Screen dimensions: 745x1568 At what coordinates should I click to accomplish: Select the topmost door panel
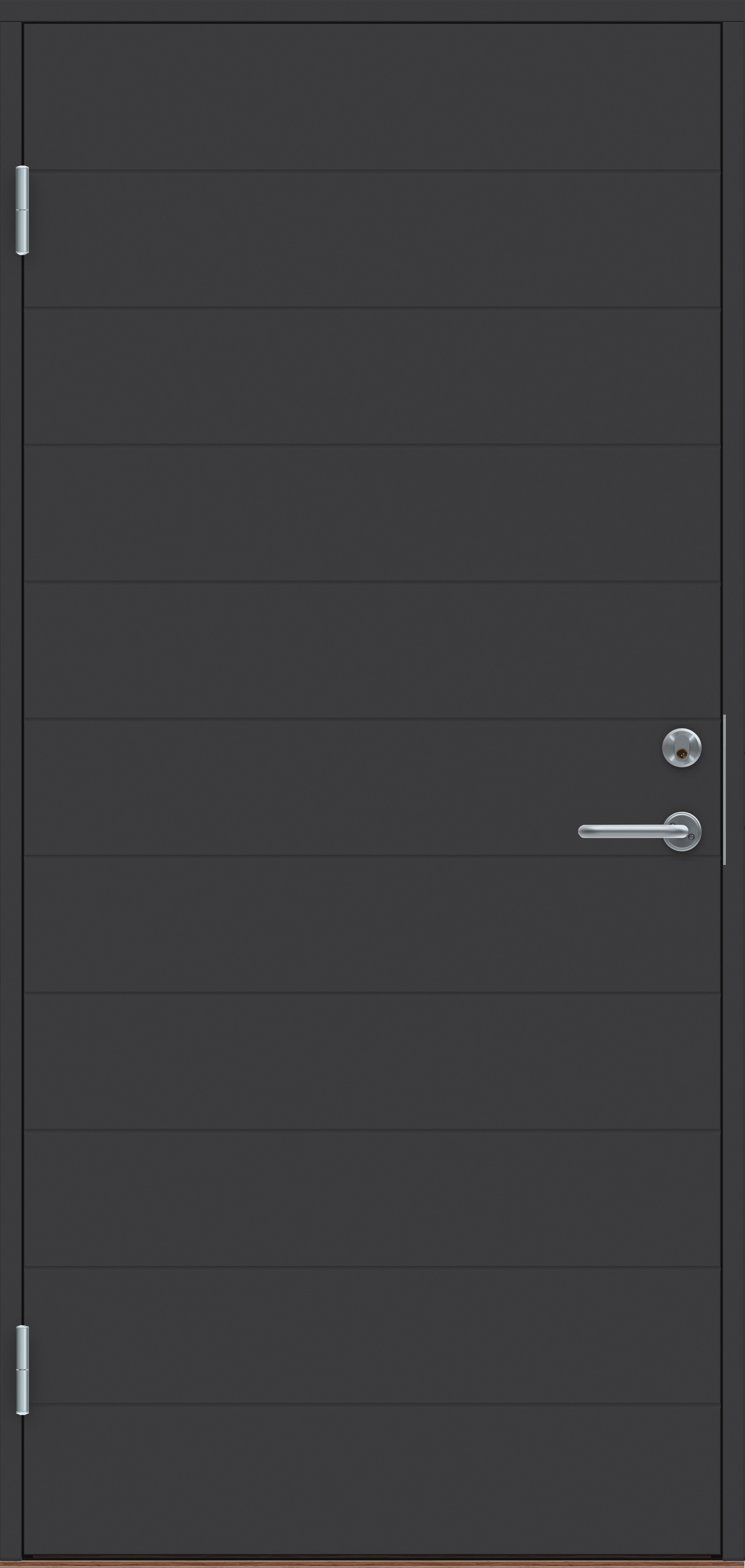tap(371, 97)
